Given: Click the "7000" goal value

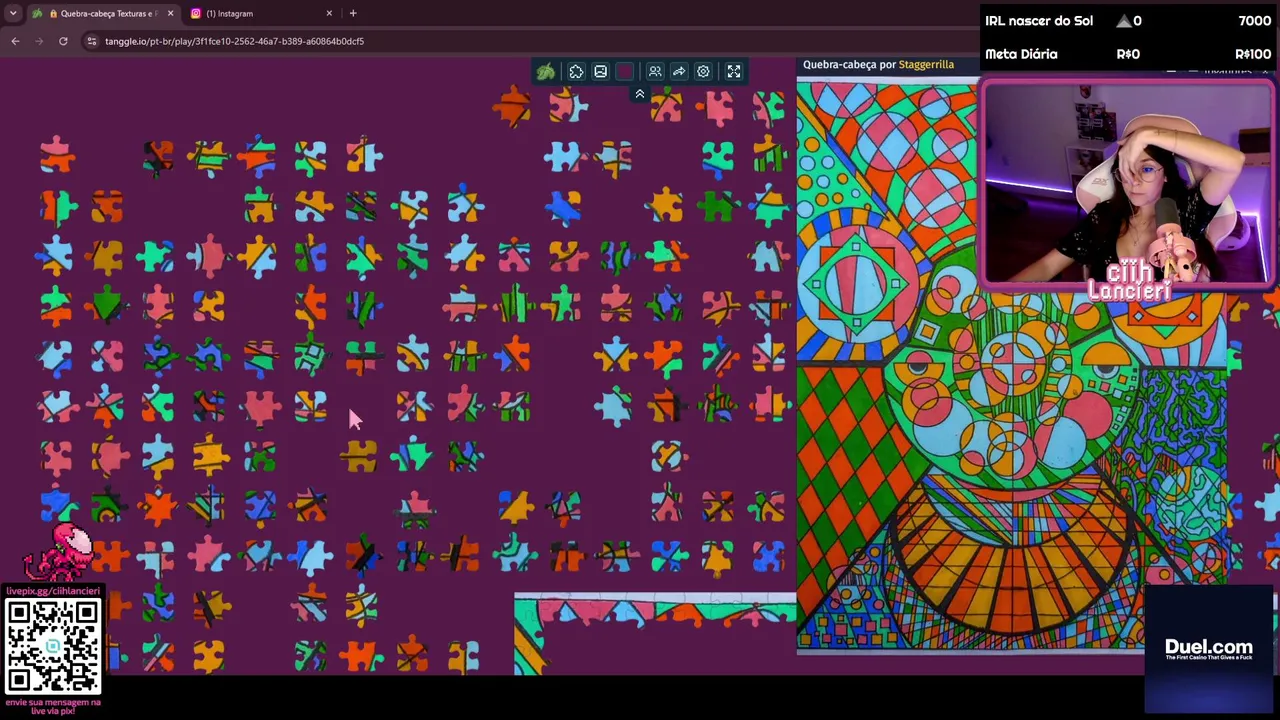Looking at the screenshot, I should [x=1254, y=21].
